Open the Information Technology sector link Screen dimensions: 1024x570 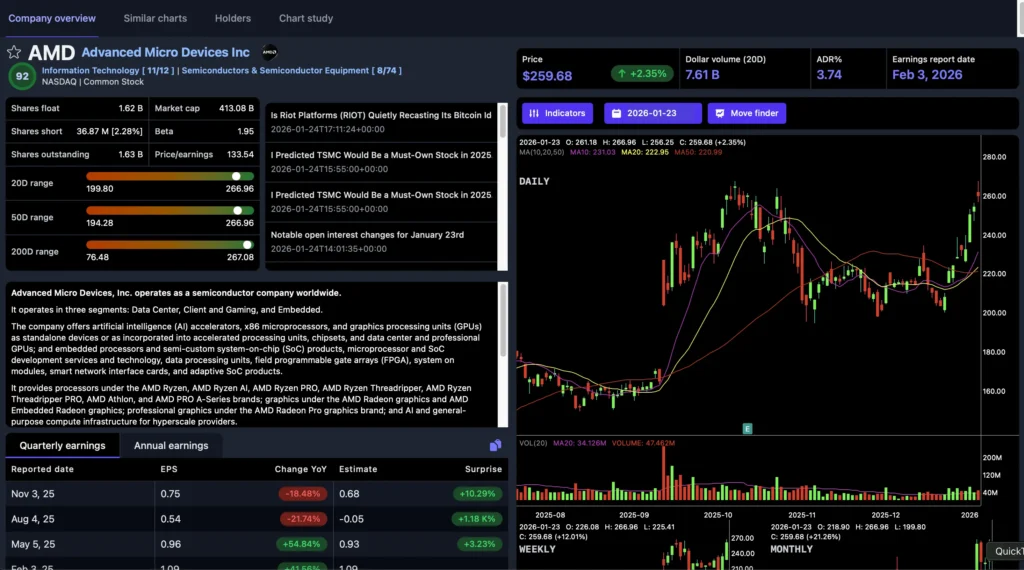click(91, 71)
